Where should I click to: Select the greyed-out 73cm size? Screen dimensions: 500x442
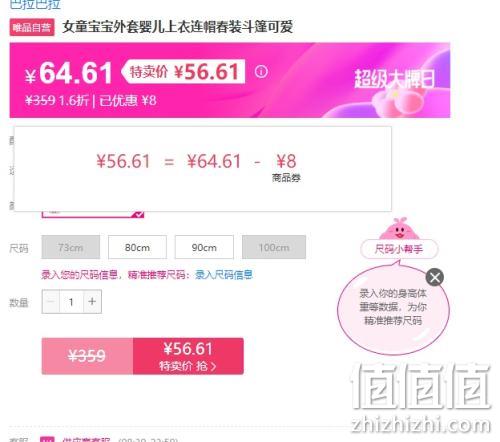point(71,247)
